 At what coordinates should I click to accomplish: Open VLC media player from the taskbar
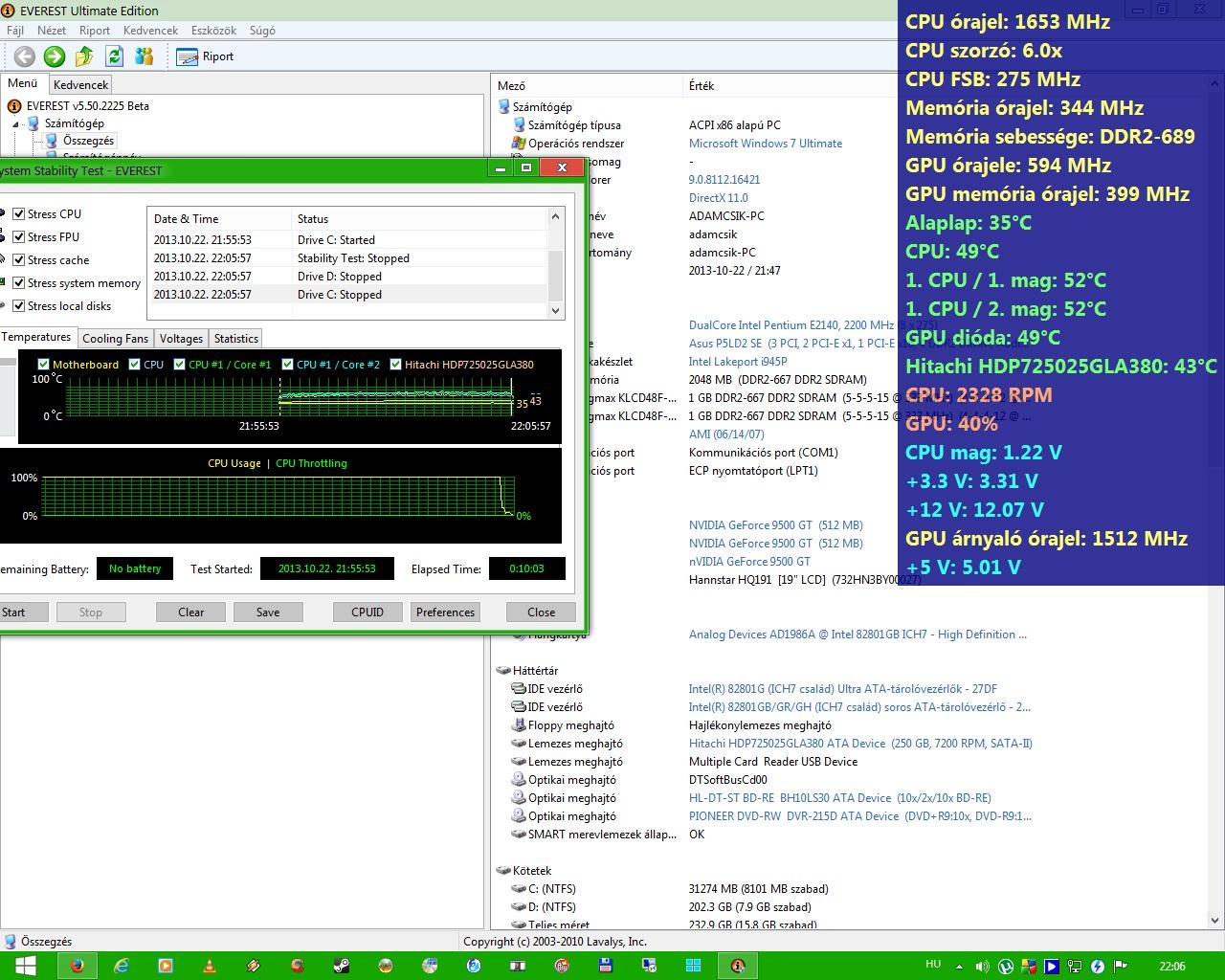(210, 966)
